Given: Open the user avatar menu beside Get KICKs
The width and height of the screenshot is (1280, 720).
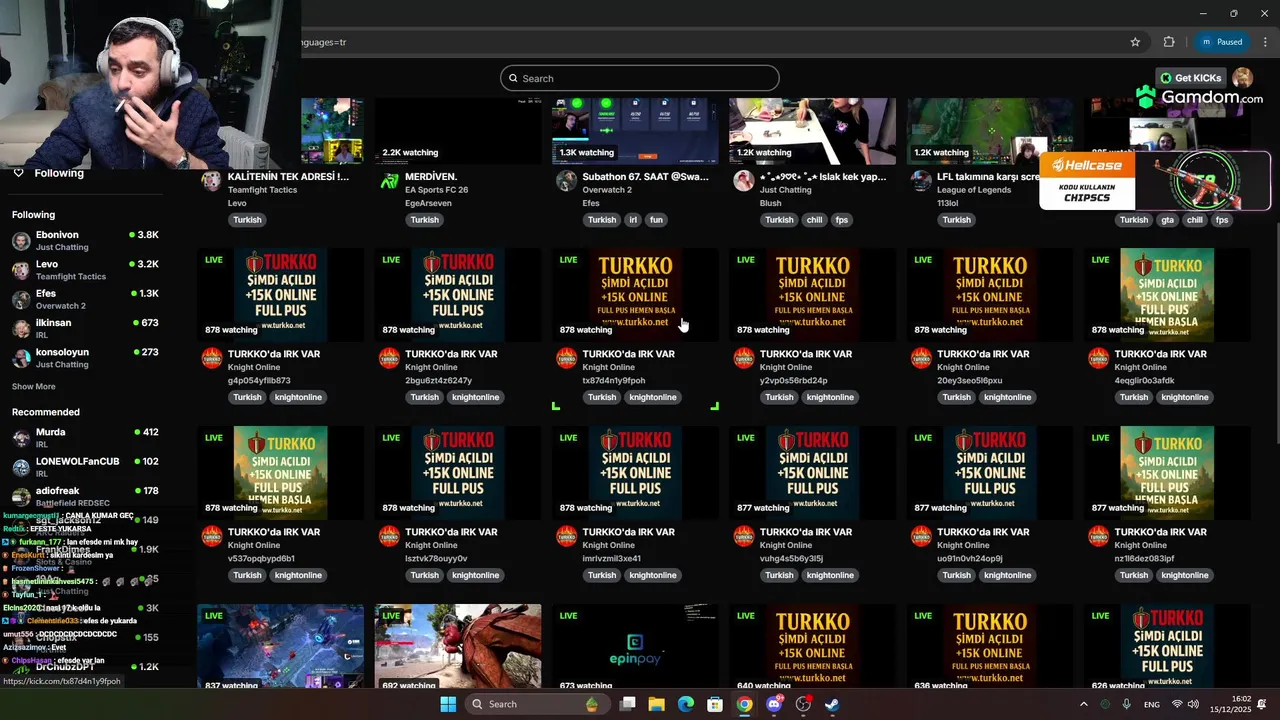Looking at the screenshot, I should (1243, 78).
